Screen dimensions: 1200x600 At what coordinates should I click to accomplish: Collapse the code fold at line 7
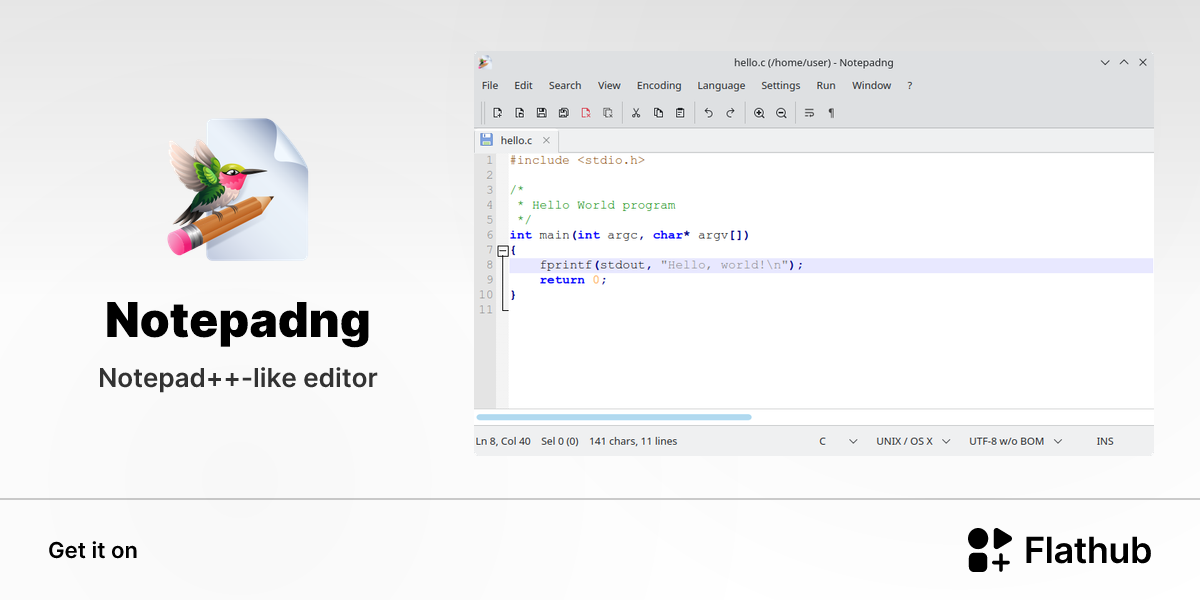coord(503,251)
